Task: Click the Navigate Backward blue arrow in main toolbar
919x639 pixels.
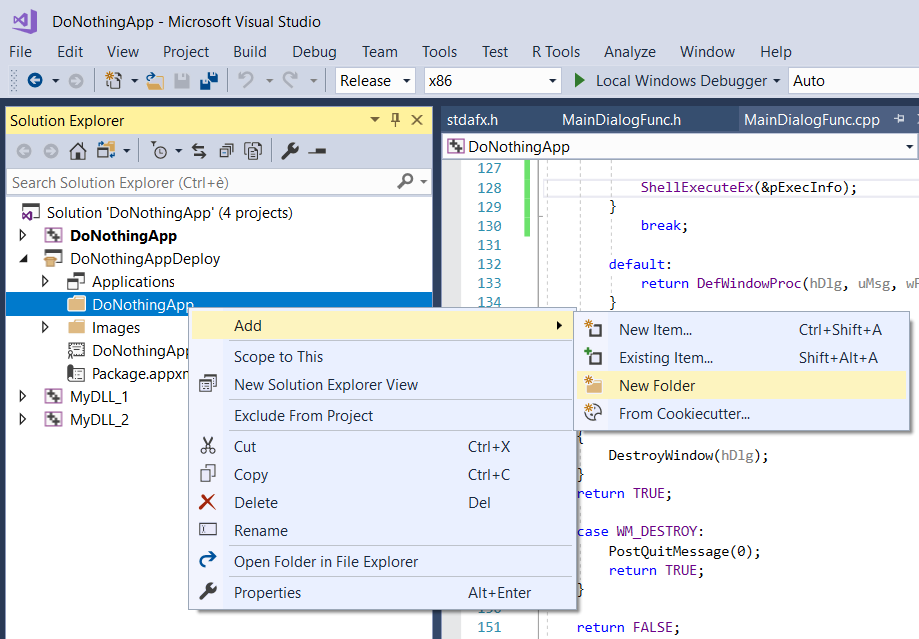Action: pos(35,80)
